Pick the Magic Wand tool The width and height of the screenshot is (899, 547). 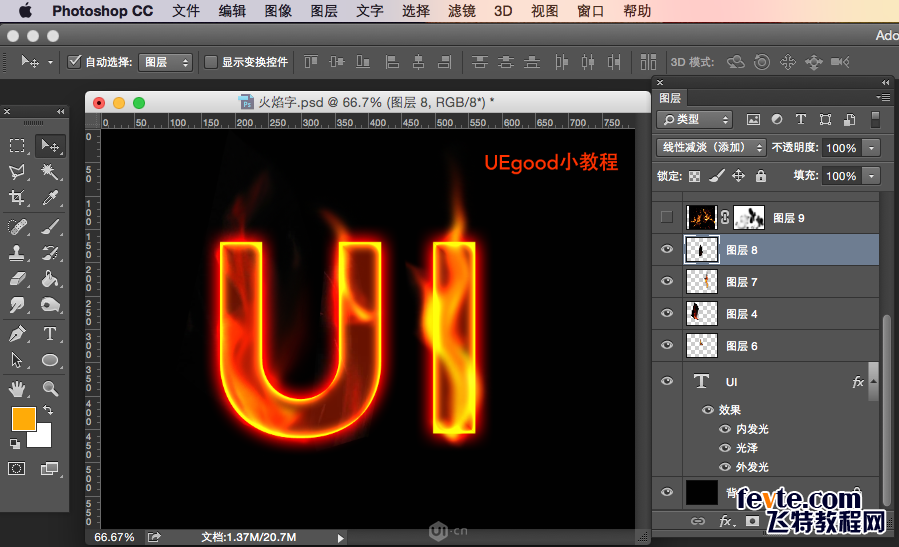[x=50, y=172]
